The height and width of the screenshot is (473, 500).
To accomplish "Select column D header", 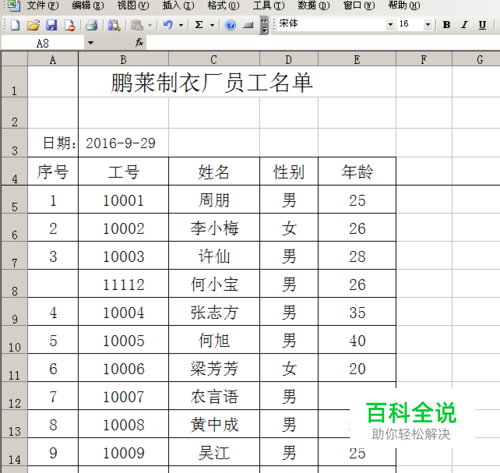I will [x=289, y=59].
